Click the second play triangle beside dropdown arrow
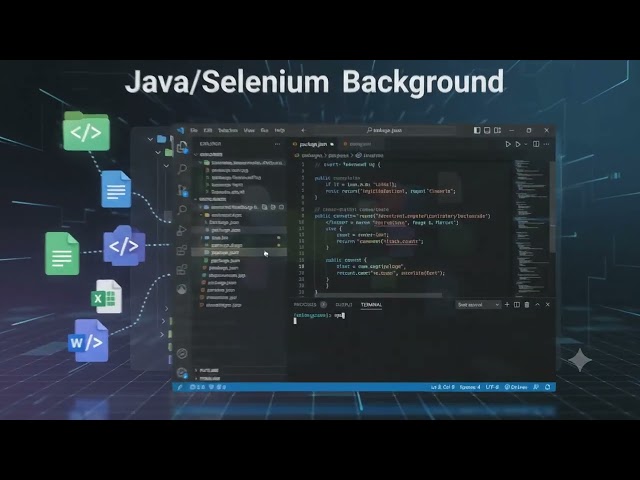 click(518, 144)
